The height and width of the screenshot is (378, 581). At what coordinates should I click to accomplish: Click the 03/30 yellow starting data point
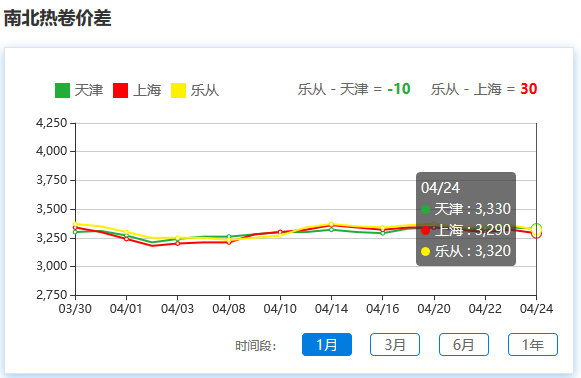coord(75,224)
